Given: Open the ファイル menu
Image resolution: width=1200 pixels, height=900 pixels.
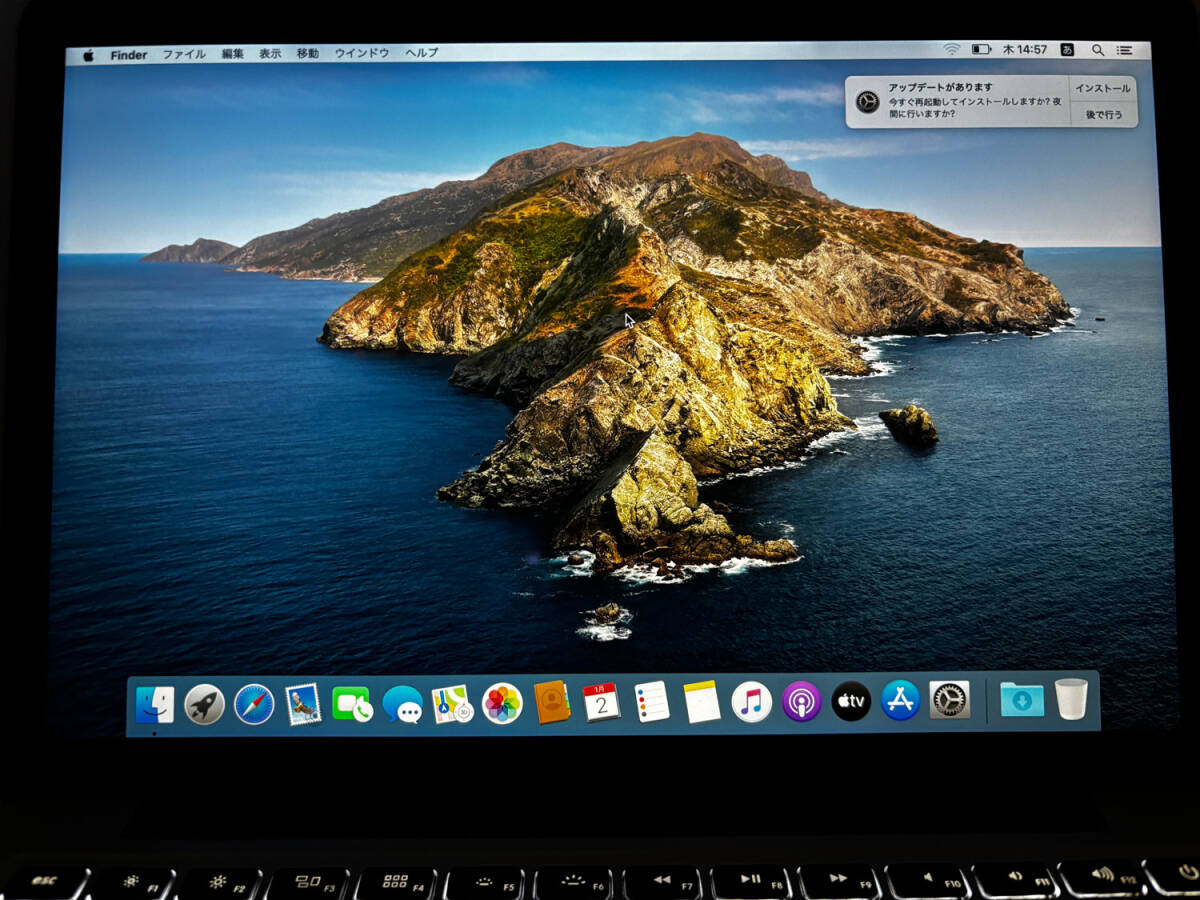Looking at the screenshot, I should [x=184, y=54].
